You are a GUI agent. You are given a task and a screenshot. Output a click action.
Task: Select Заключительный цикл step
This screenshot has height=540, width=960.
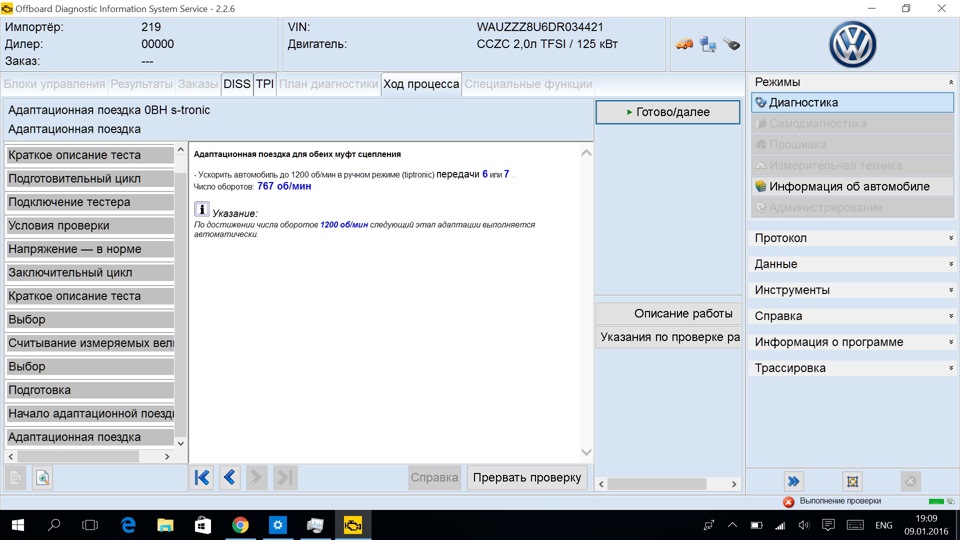pos(90,272)
